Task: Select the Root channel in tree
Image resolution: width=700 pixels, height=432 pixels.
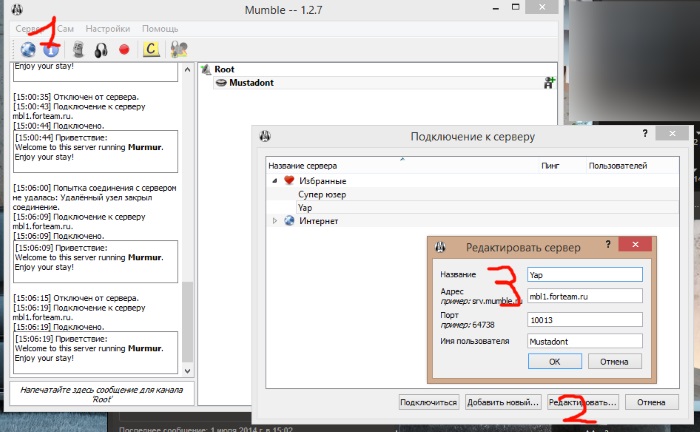Action: click(224, 69)
